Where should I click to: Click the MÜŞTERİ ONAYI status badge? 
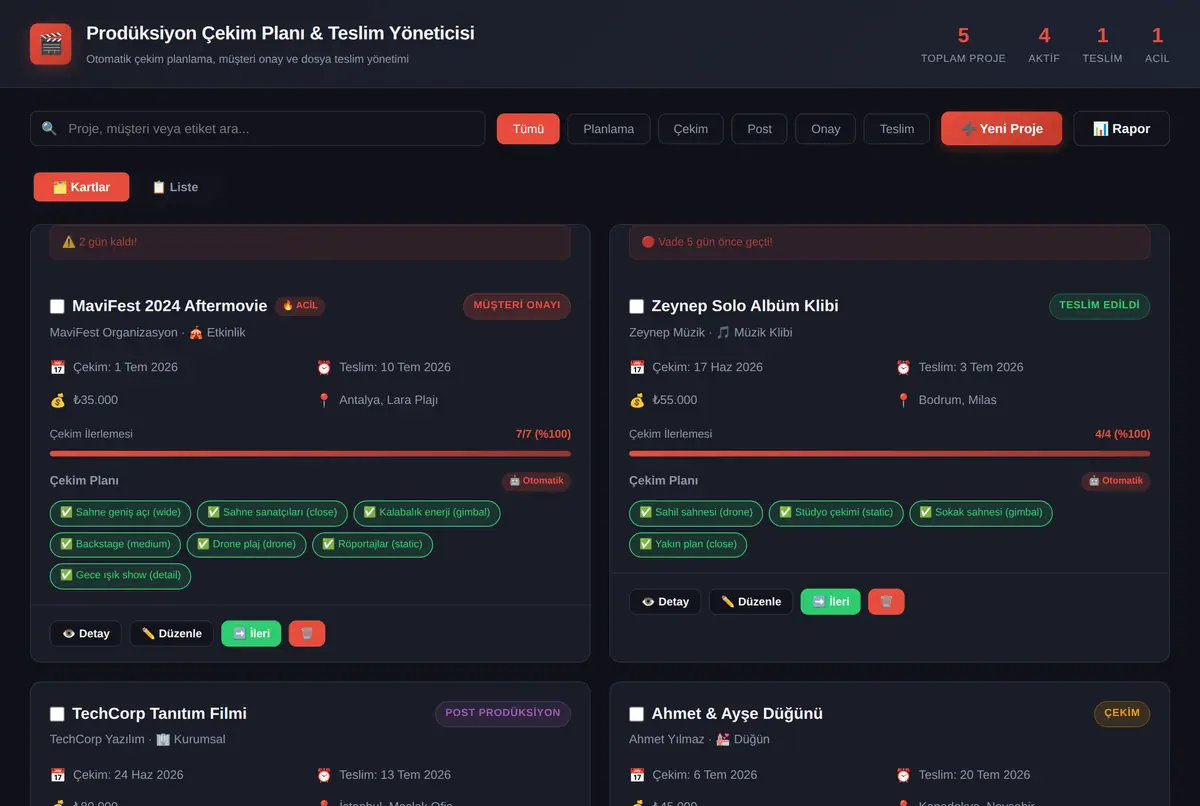pyautogui.click(x=517, y=306)
